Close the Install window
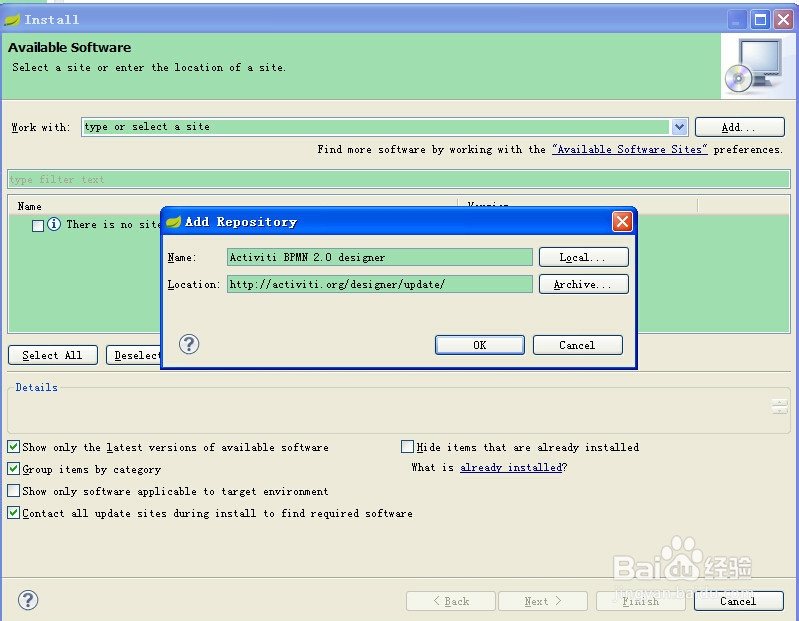799x621 pixels. point(784,20)
